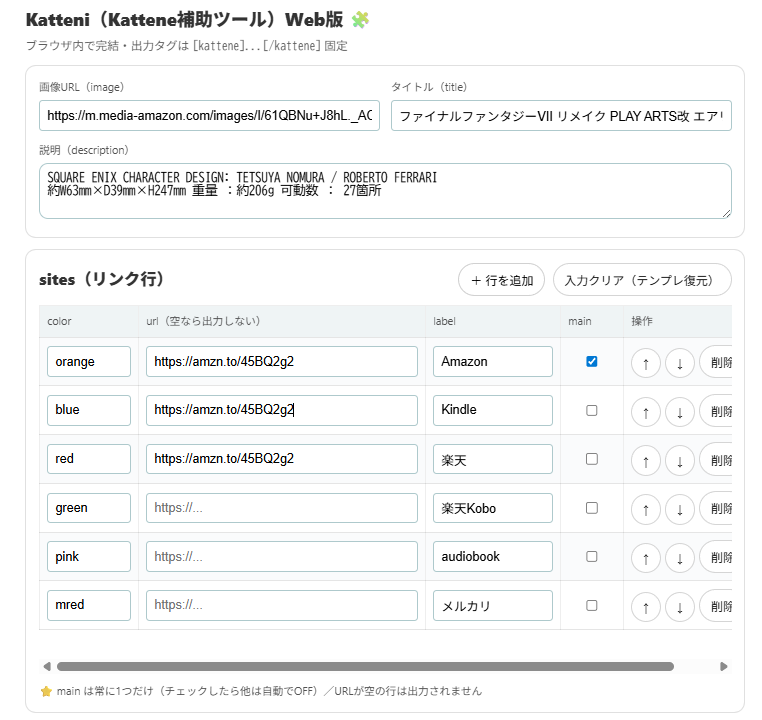This screenshot has width=762, height=720.
Task: Click the up arrow on Kindle row
Action: 645,410
